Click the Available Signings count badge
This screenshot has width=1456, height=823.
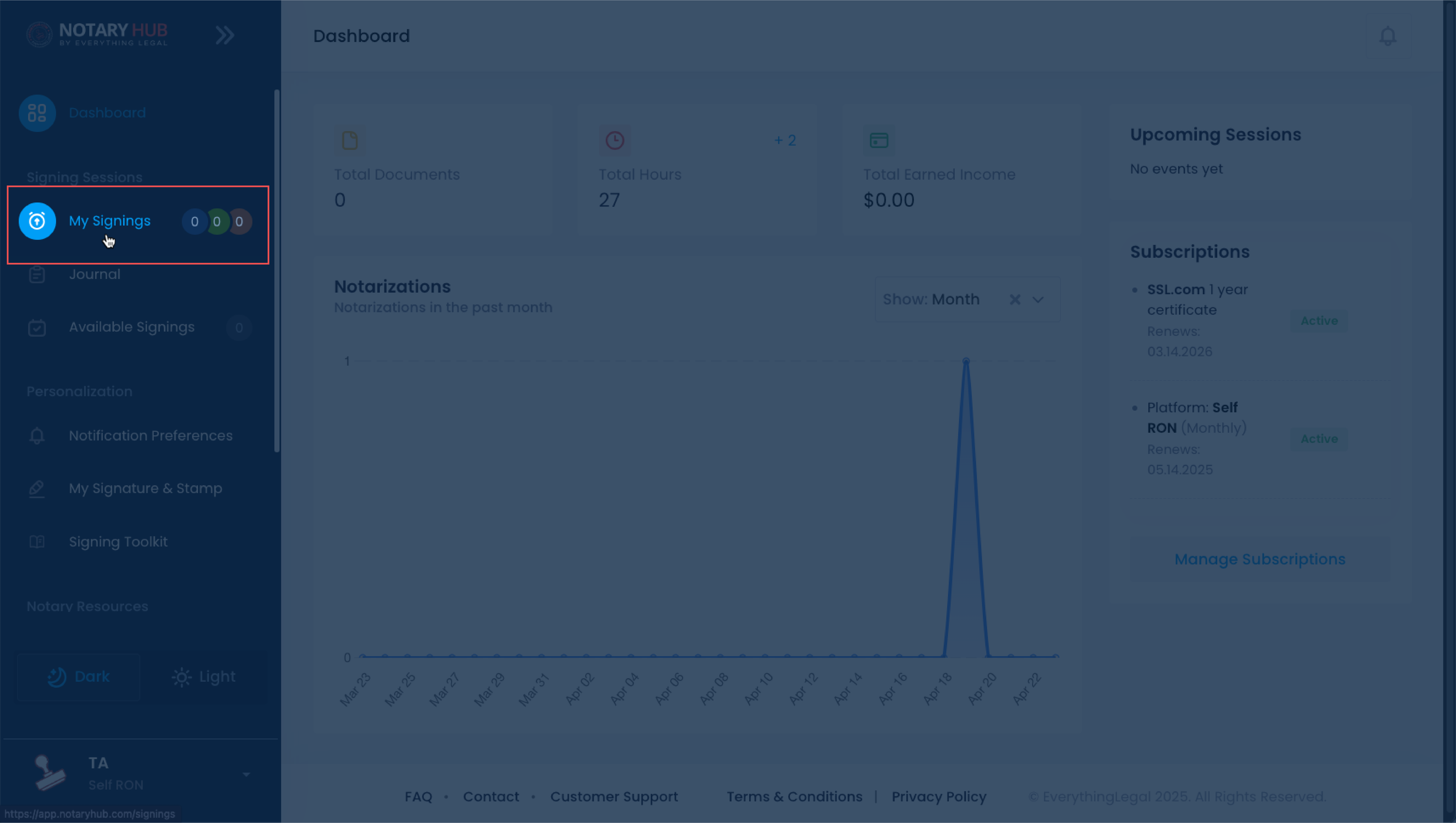[x=239, y=328]
